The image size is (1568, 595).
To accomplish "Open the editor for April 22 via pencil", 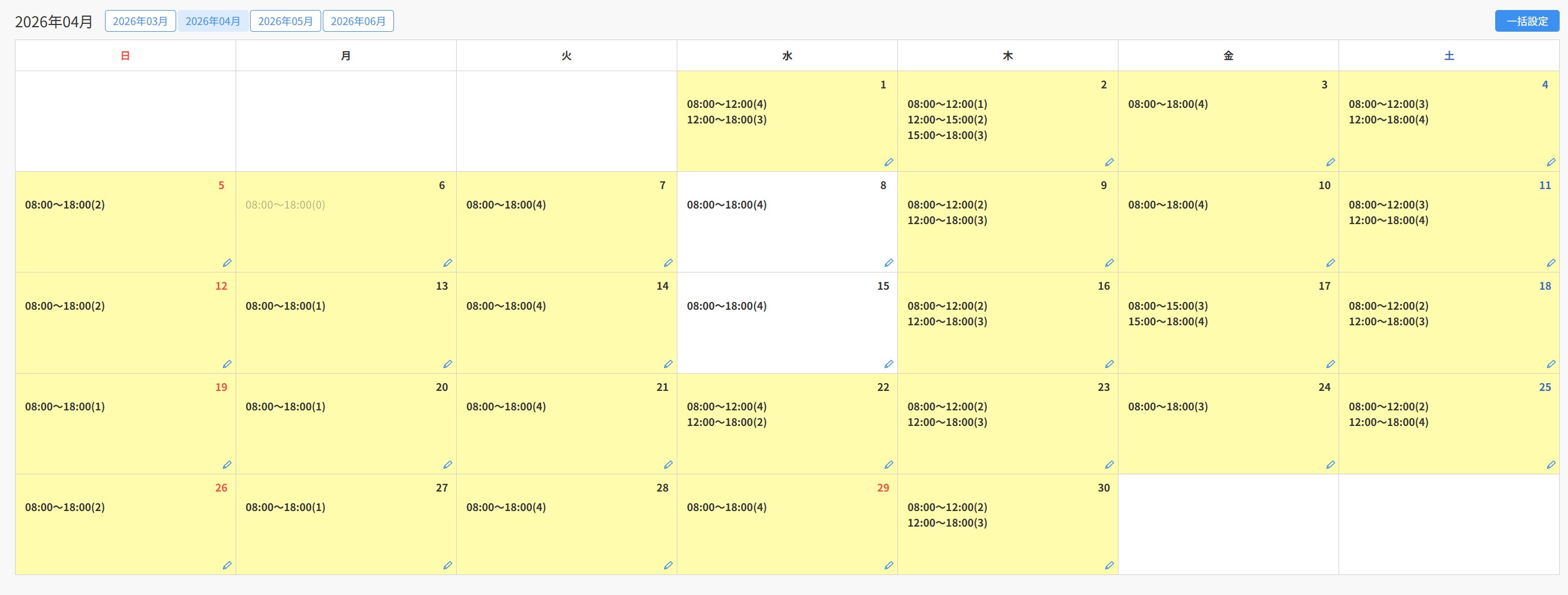I will (x=888, y=465).
